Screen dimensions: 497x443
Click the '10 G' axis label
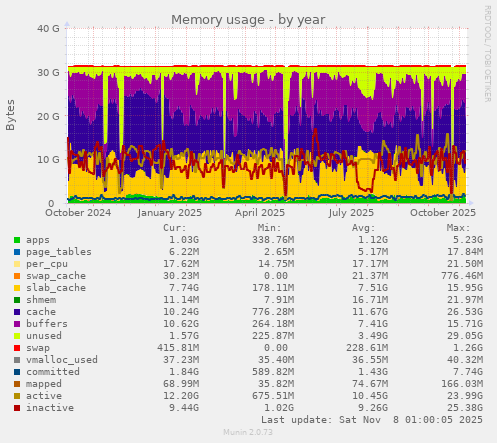tap(48, 160)
